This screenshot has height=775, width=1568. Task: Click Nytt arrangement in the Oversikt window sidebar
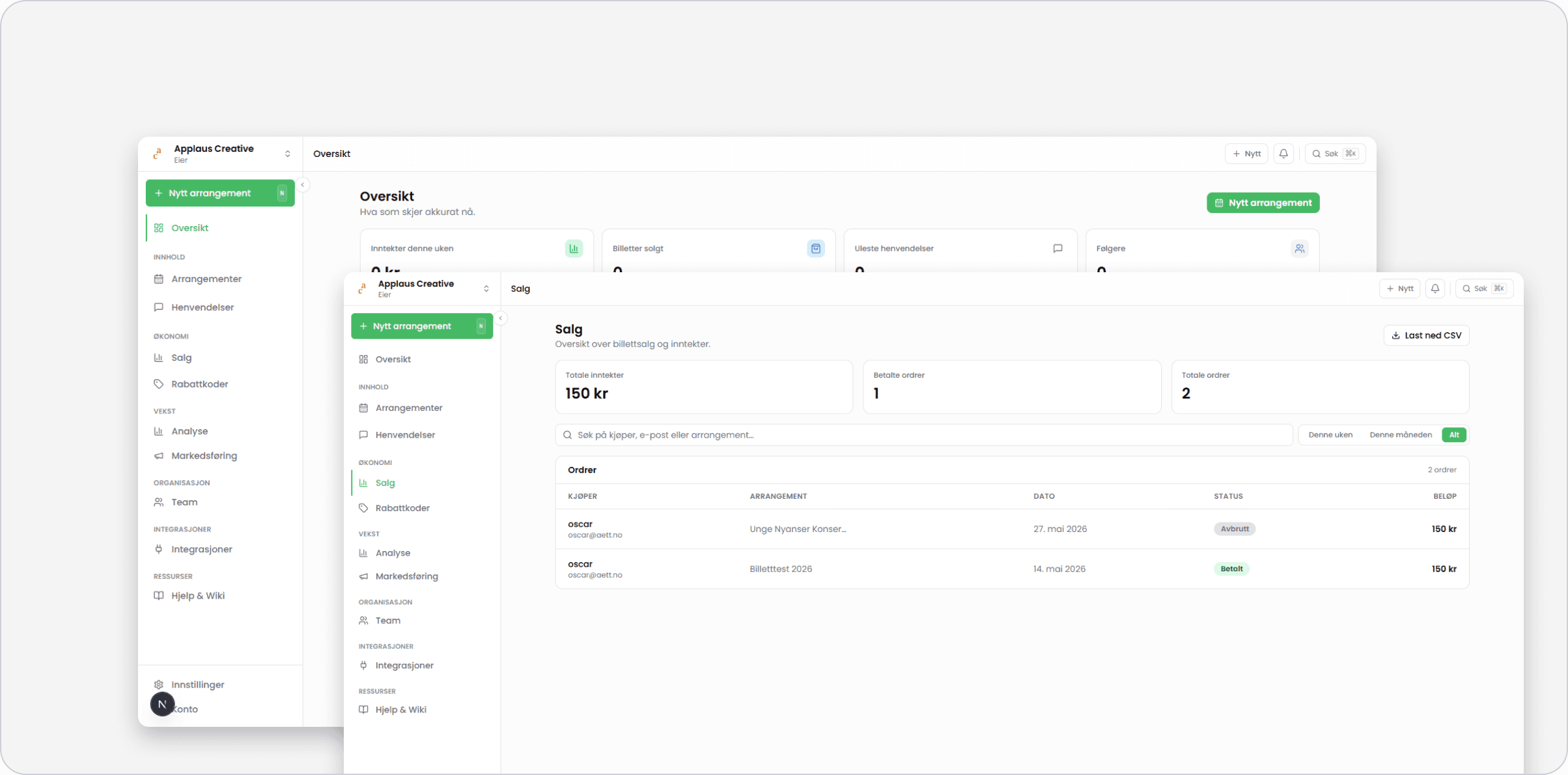(220, 193)
